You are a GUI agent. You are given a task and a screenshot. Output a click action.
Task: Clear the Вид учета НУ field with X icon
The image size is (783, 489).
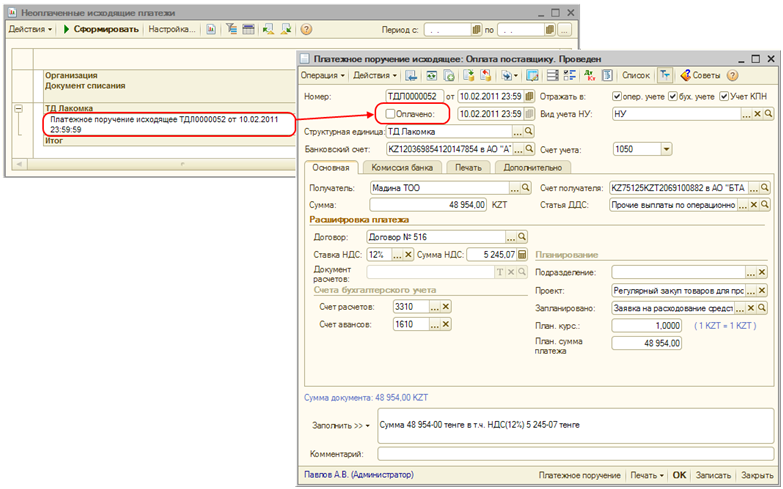click(756, 114)
